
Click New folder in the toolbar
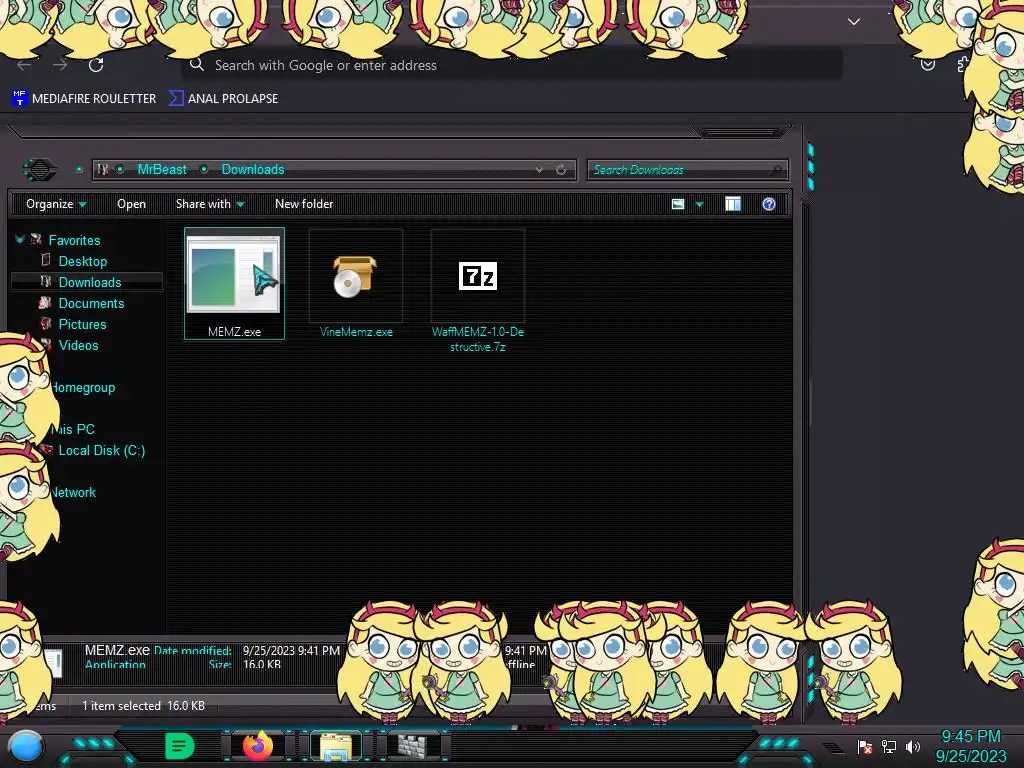[x=304, y=204]
